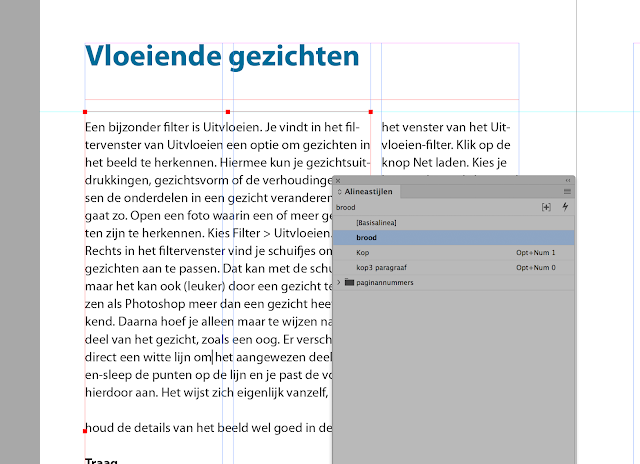
Task: Select the paginannummers folder
Action: pos(349,282)
